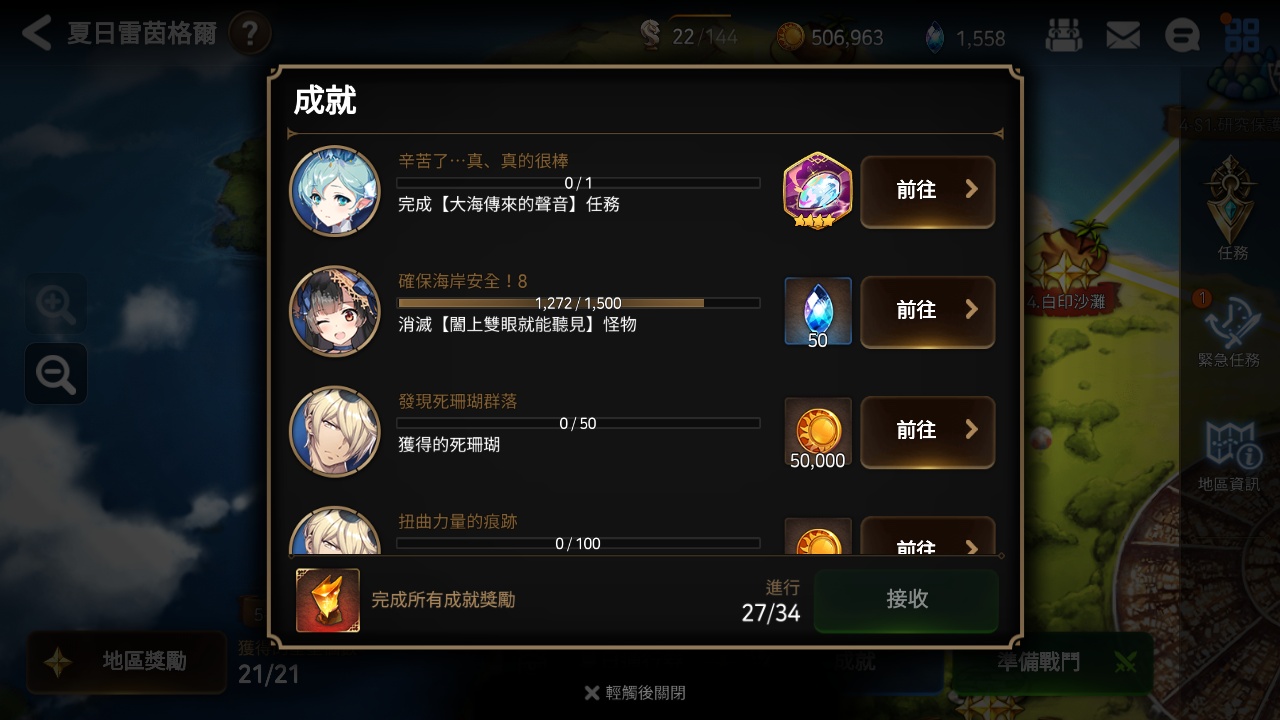Image resolution: width=1280 pixels, height=720 pixels.
Task: Click the 地區獎勵 region rewards button
Action: click(x=127, y=662)
